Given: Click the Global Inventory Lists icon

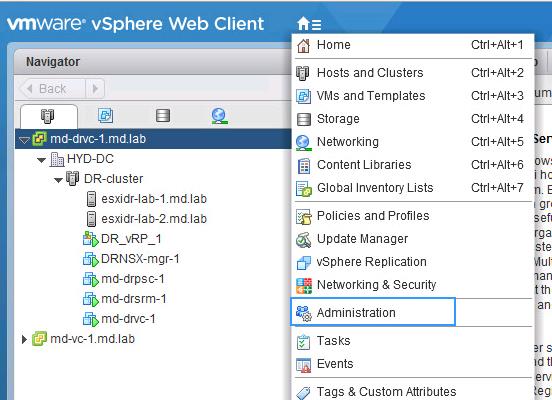Looking at the screenshot, I should 304,189.
